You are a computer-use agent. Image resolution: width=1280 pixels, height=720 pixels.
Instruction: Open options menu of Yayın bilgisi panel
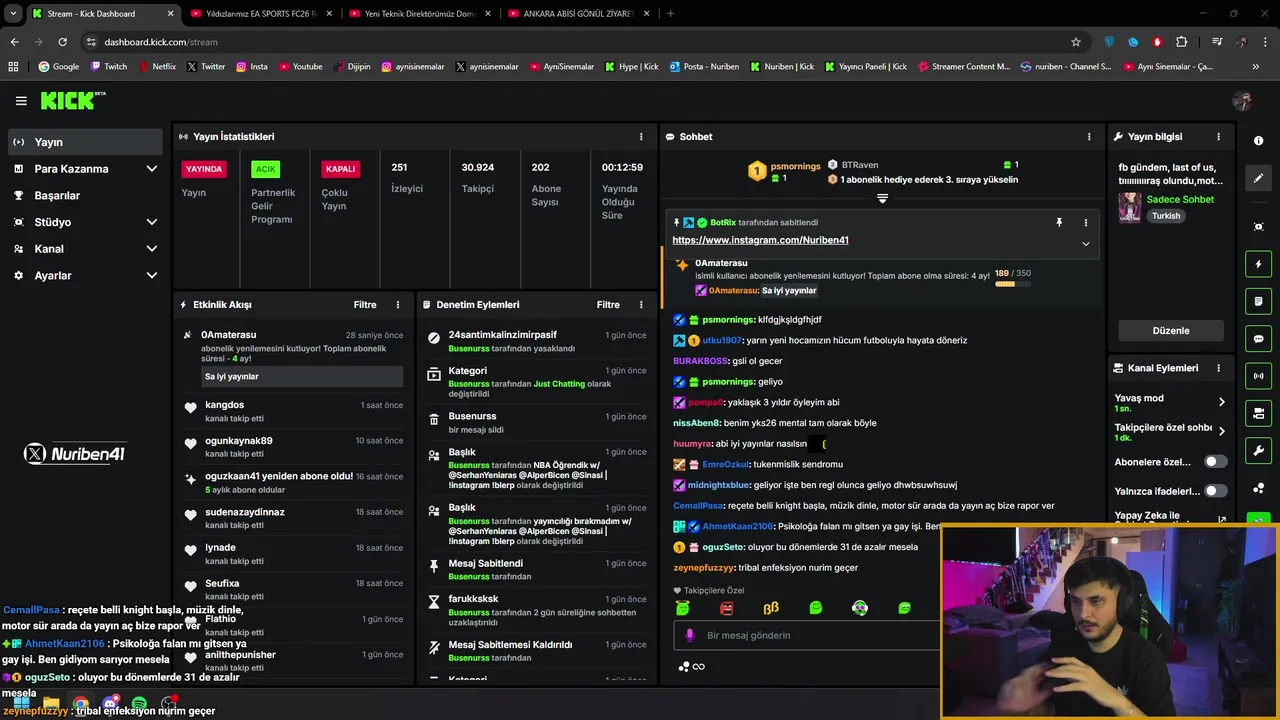click(1218, 137)
